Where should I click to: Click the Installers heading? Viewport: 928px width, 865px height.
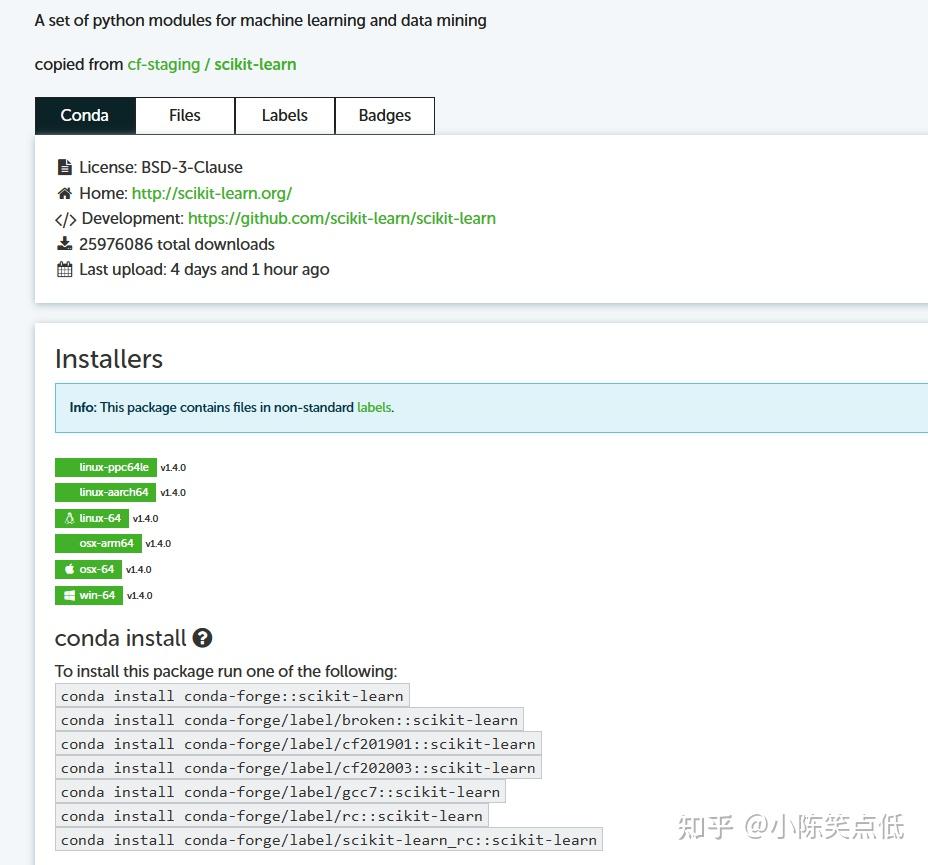pyautogui.click(x=109, y=359)
